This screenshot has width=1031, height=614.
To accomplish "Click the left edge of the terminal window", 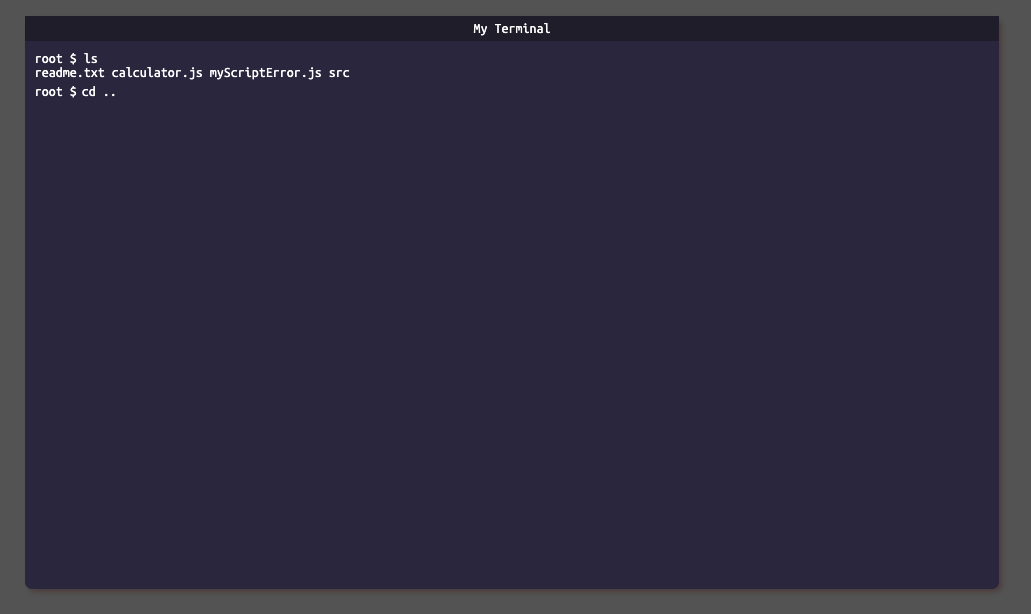I will tap(27, 300).
